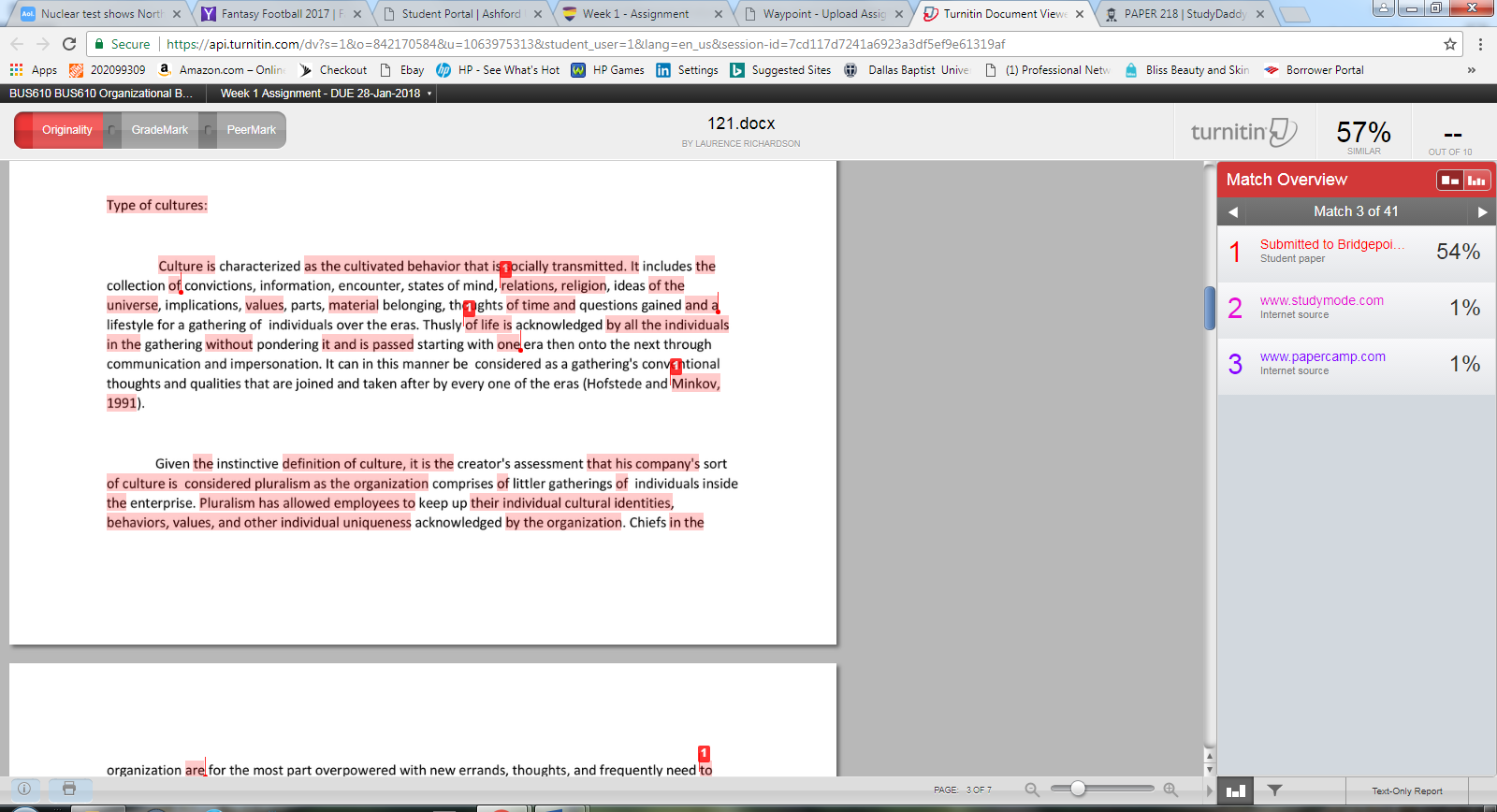Open the filter and settings funnel icon
Image resolution: width=1497 pixels, height=812 pixels.
tap(1274, 790)
